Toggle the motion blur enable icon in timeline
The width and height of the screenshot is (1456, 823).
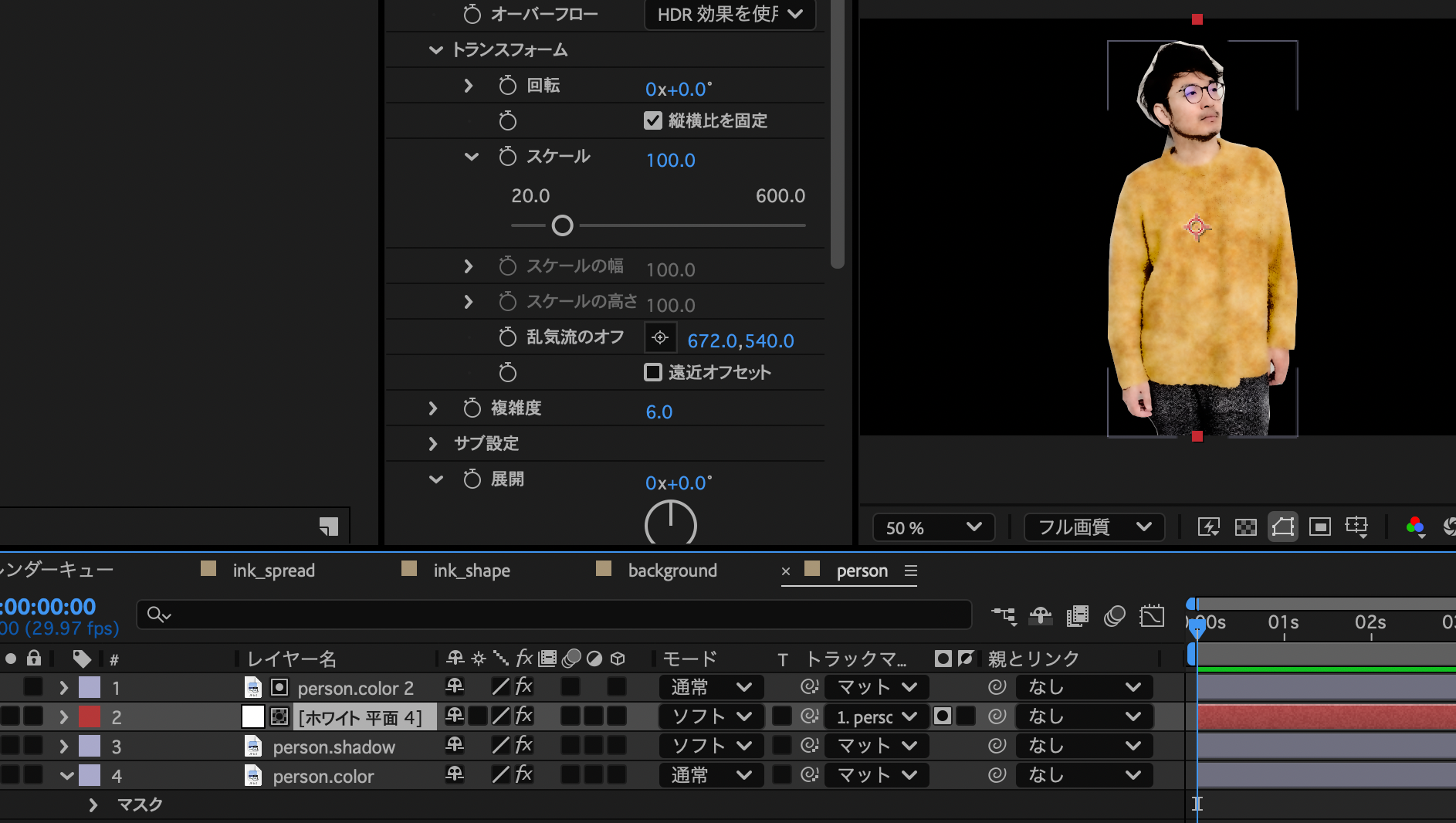pos(1114,616)
